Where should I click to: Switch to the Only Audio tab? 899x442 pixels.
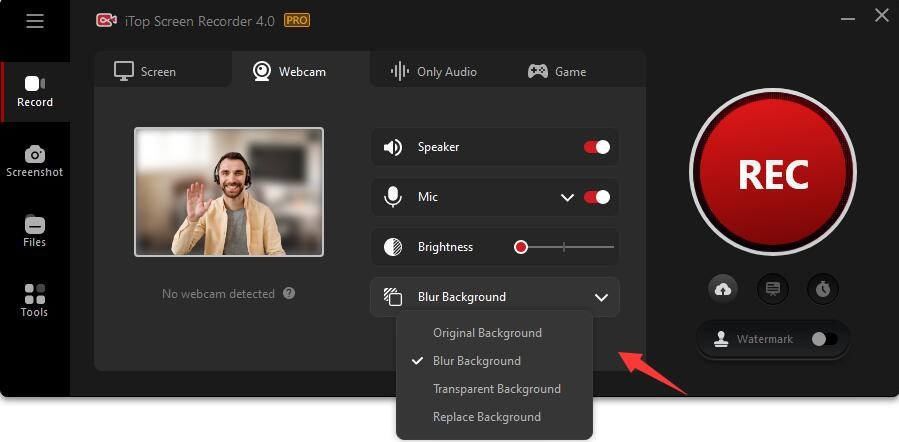[x=433, y=72]
